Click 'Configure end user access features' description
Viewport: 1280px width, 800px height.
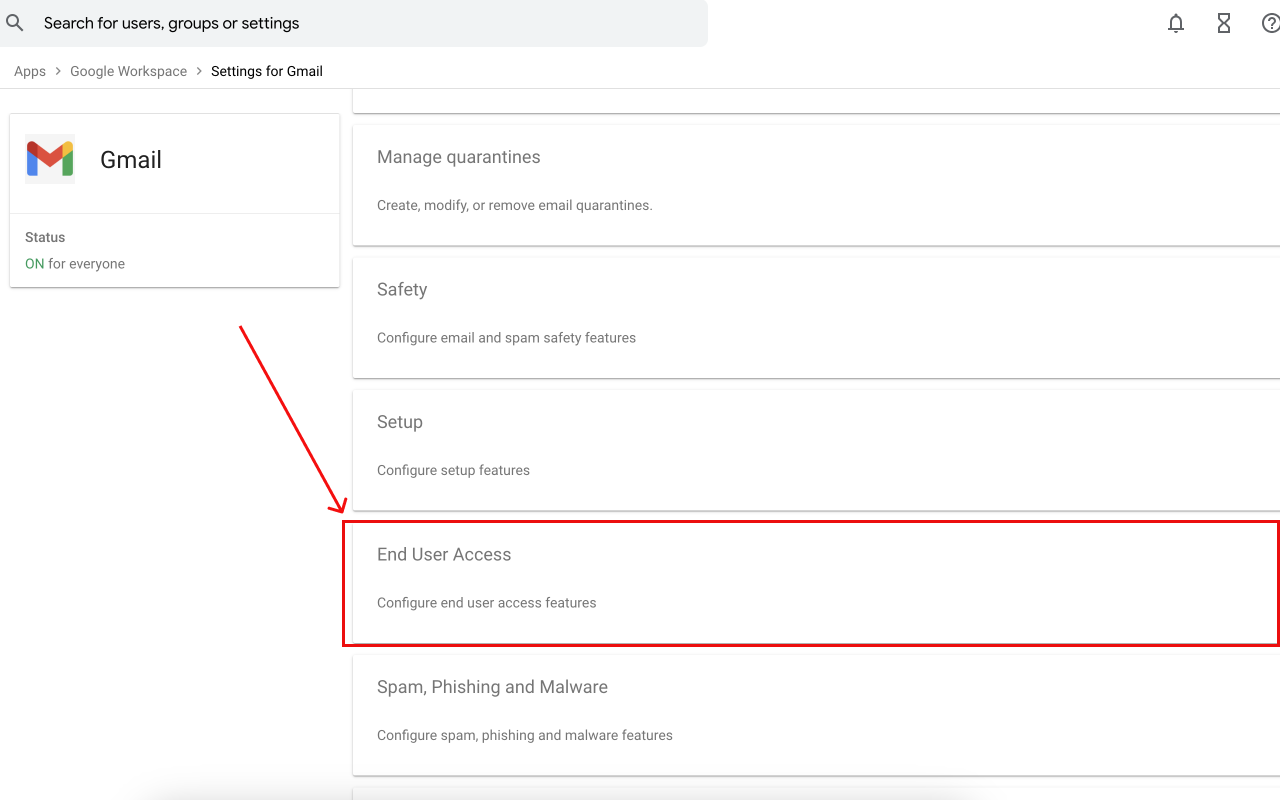click(x=486, y=603)
